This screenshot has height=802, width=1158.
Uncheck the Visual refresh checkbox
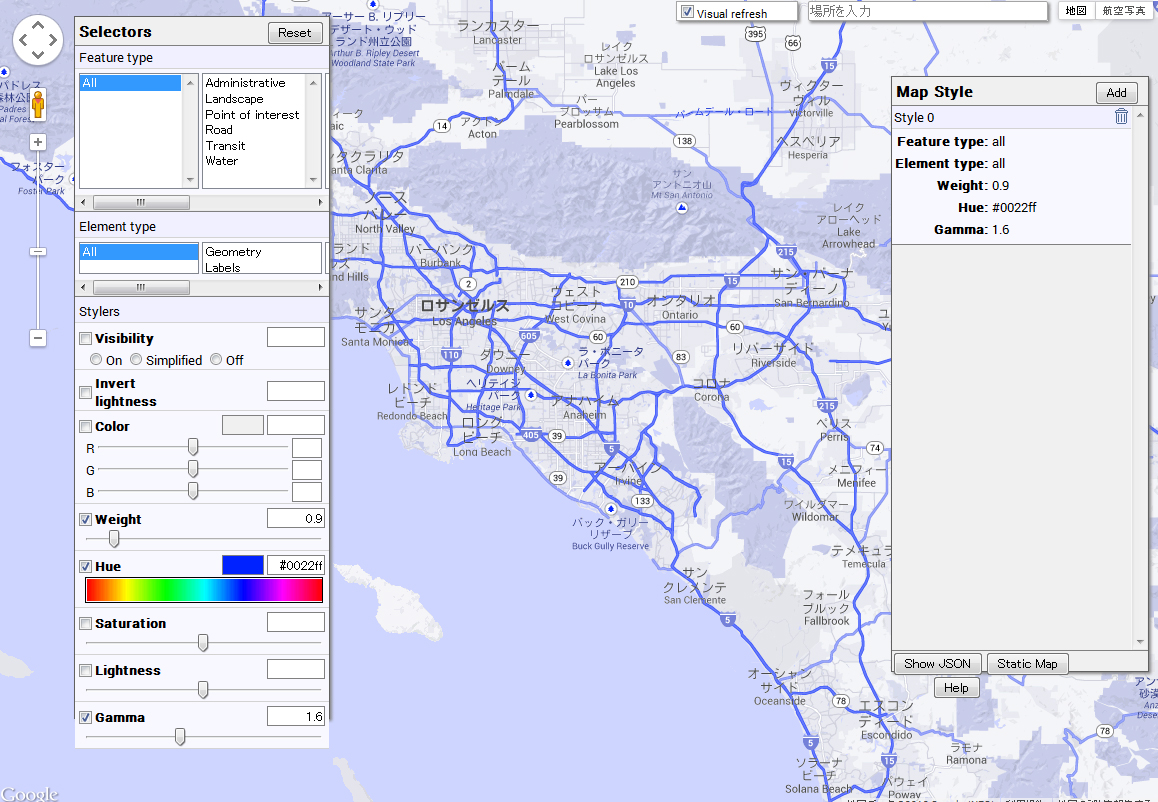(x=687, y=13)
